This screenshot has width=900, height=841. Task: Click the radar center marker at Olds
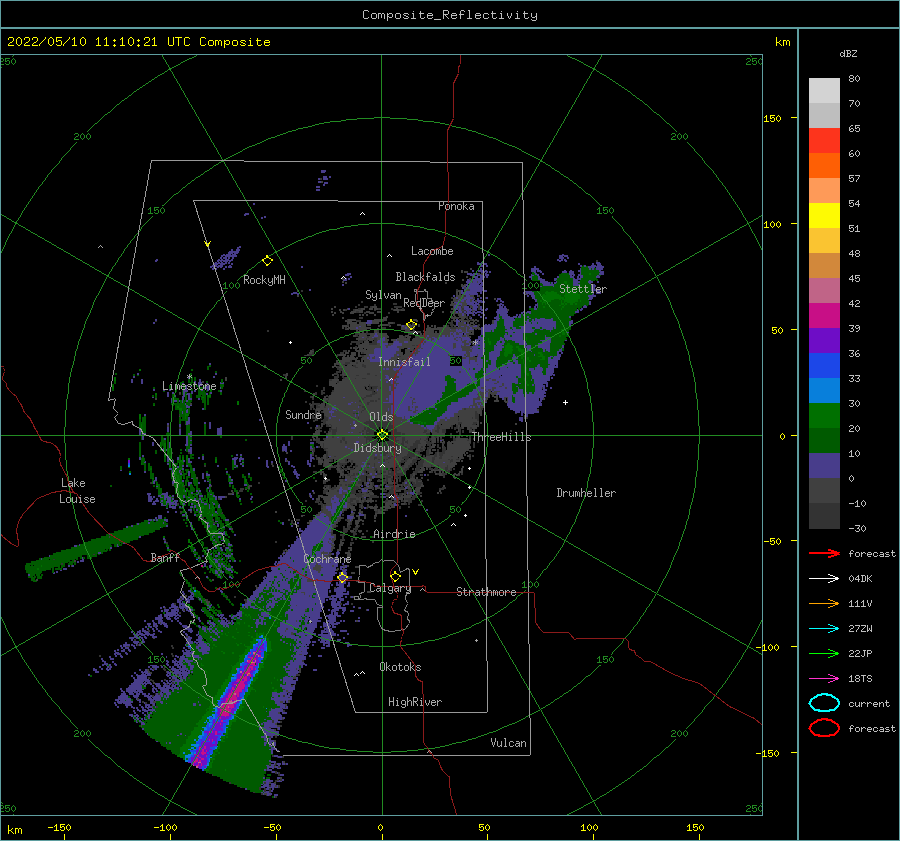pyautogui.click(x=382, y=435)
